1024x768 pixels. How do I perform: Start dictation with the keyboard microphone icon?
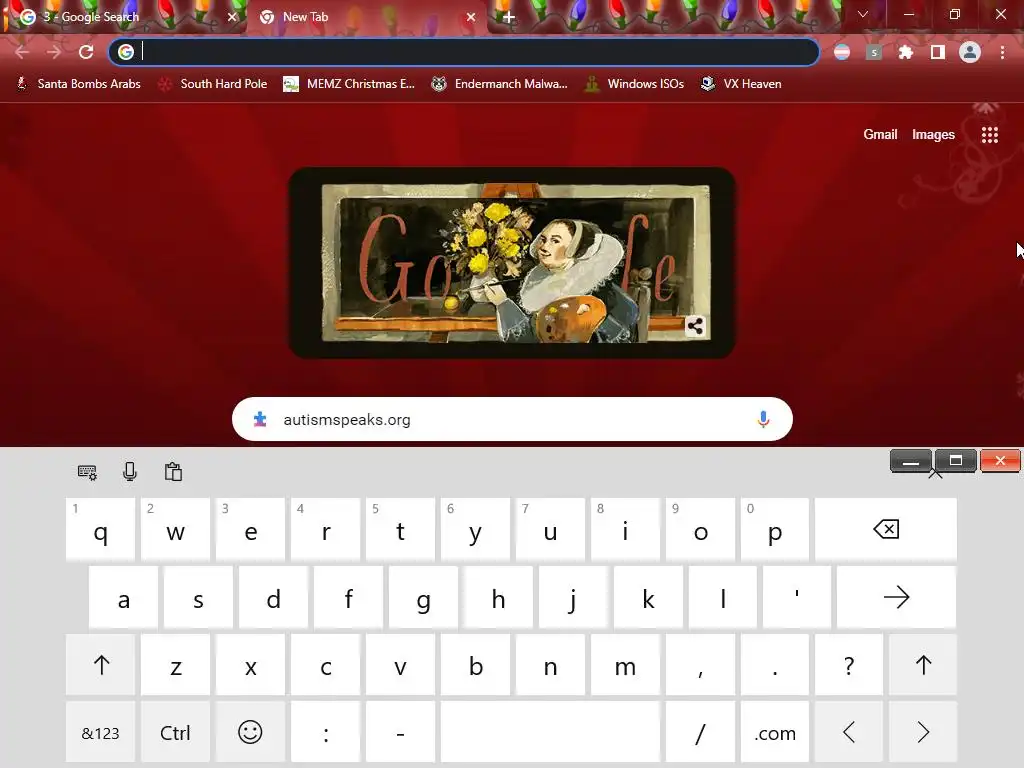(130, 472)
